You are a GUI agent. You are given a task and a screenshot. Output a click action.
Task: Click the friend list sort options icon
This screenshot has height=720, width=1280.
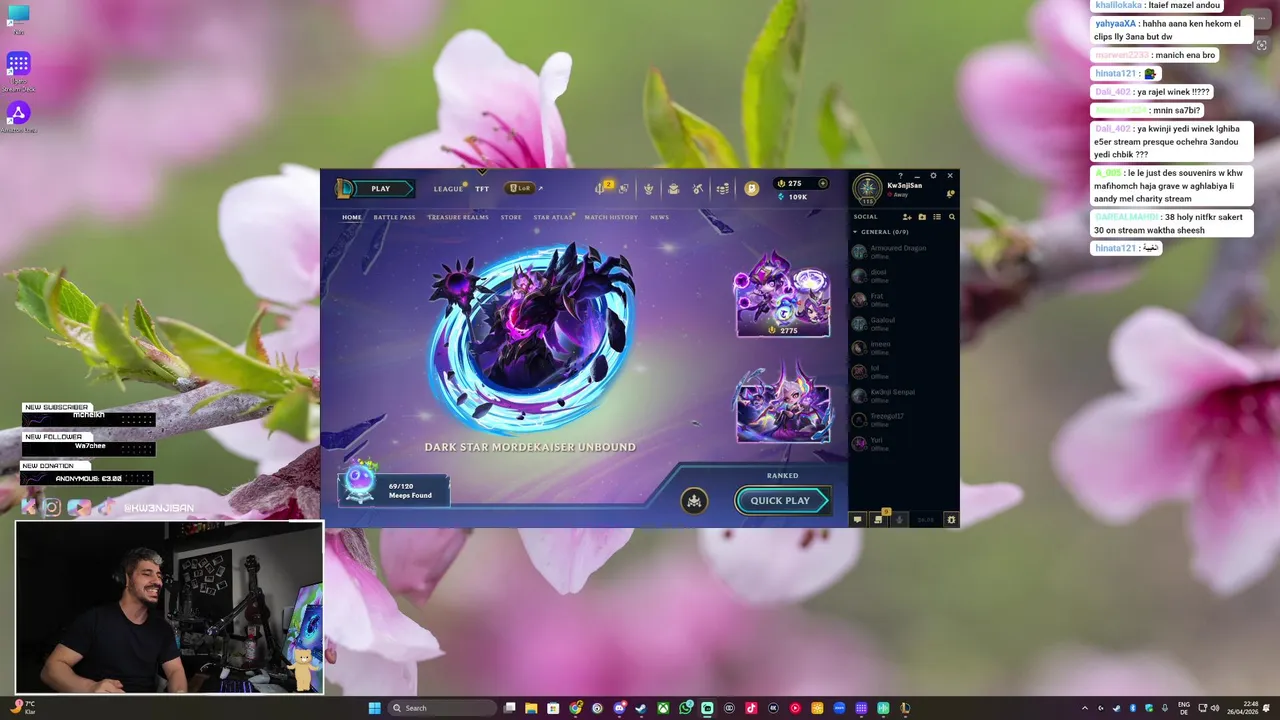click(x=937, y=217)
